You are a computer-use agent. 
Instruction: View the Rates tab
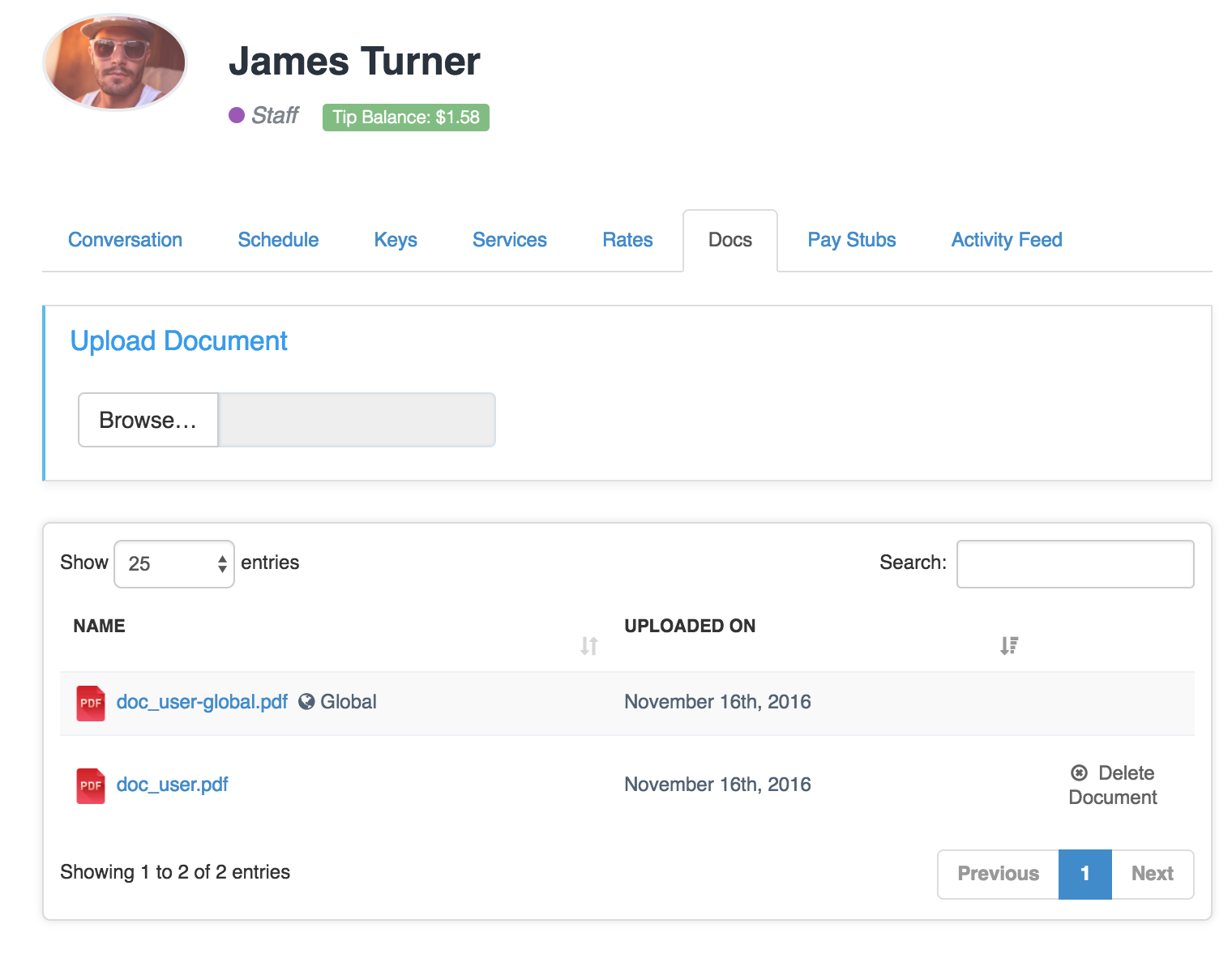click(627, 240)
